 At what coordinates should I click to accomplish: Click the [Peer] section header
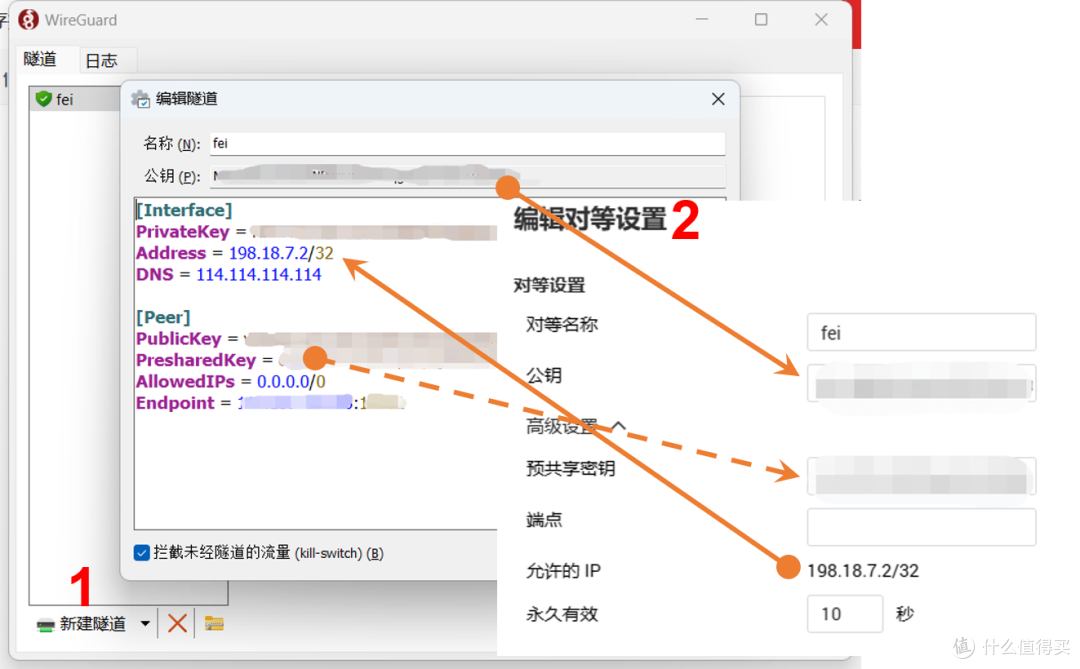163,317
